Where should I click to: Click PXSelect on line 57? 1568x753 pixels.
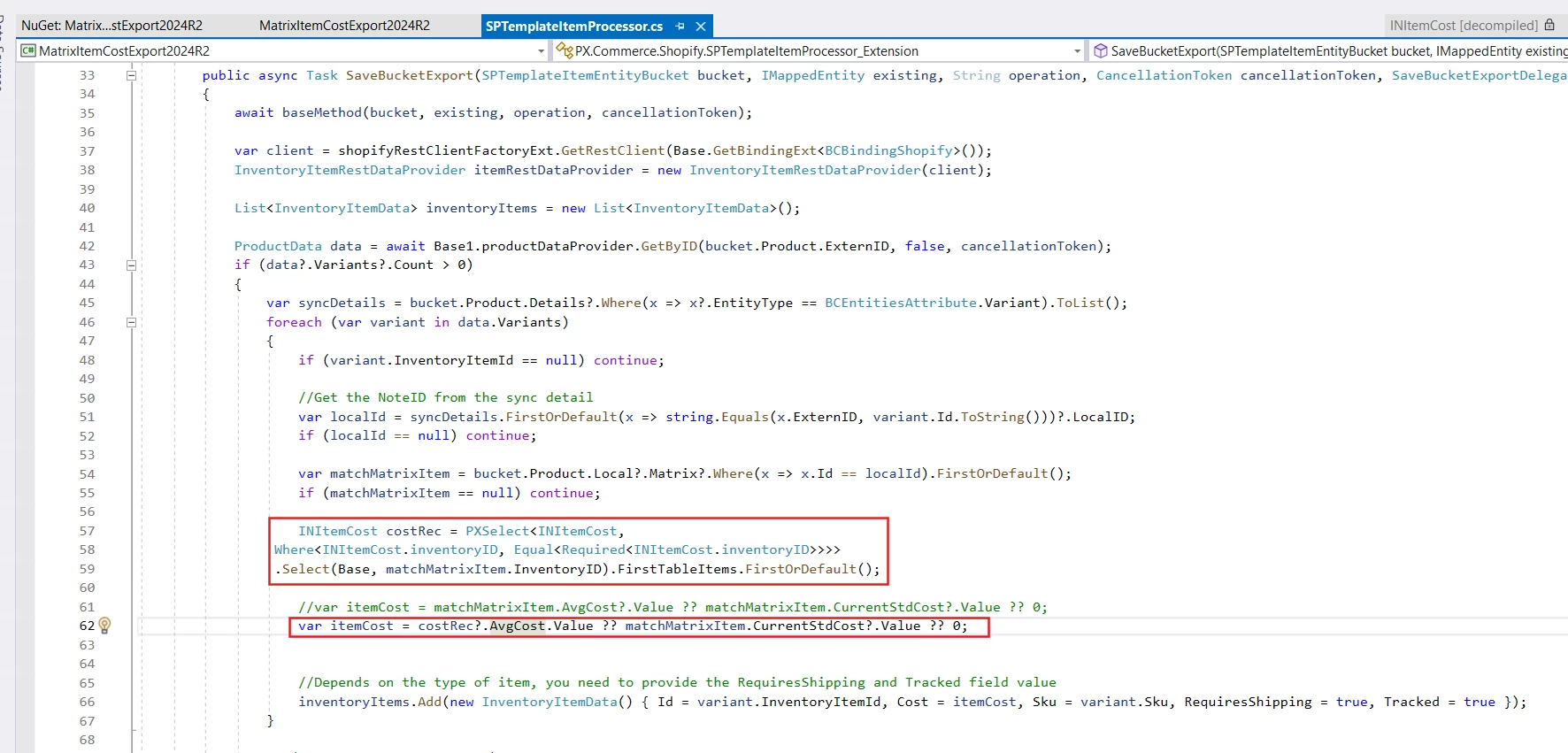(497, 531)
